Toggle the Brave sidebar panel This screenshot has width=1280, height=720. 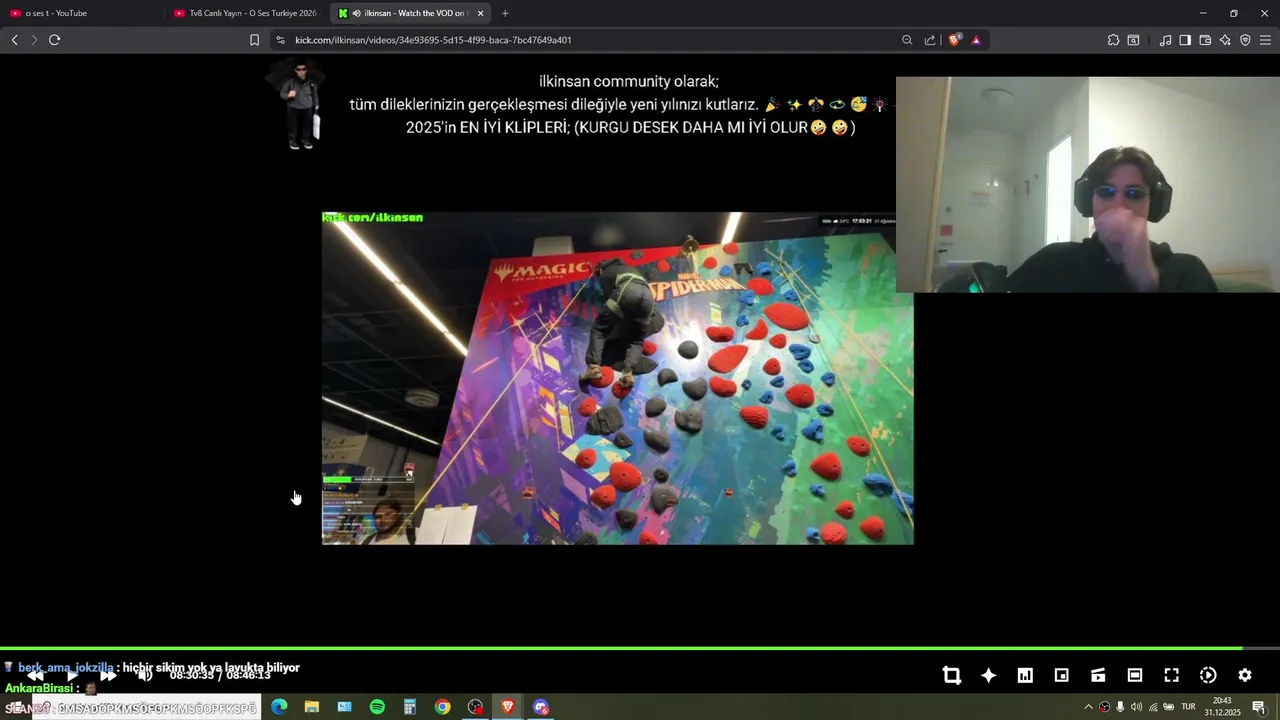[x=1185, y=40]
